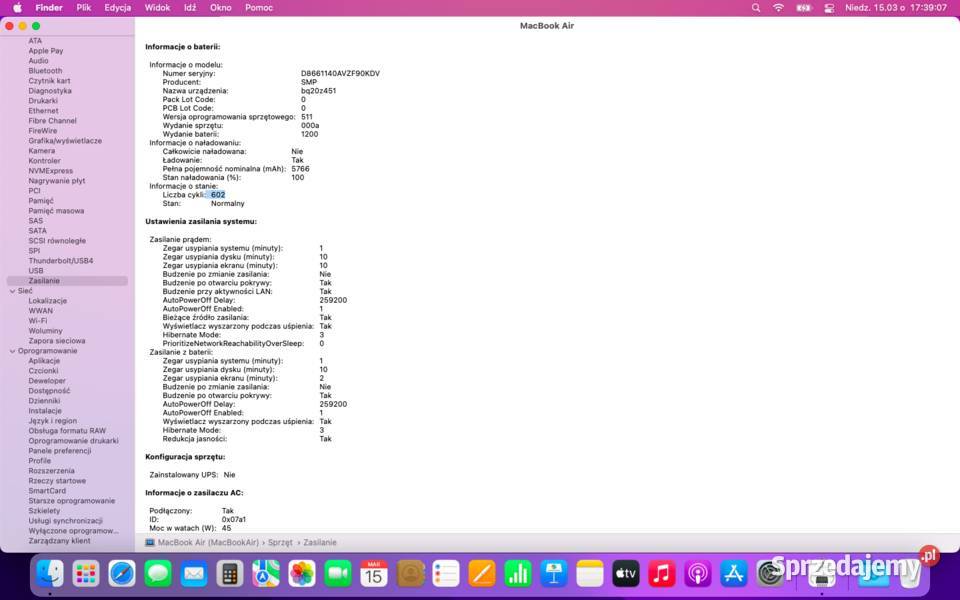Click the highlighted cycle count 602
The image size is (960, 600).
pos(218,195)
